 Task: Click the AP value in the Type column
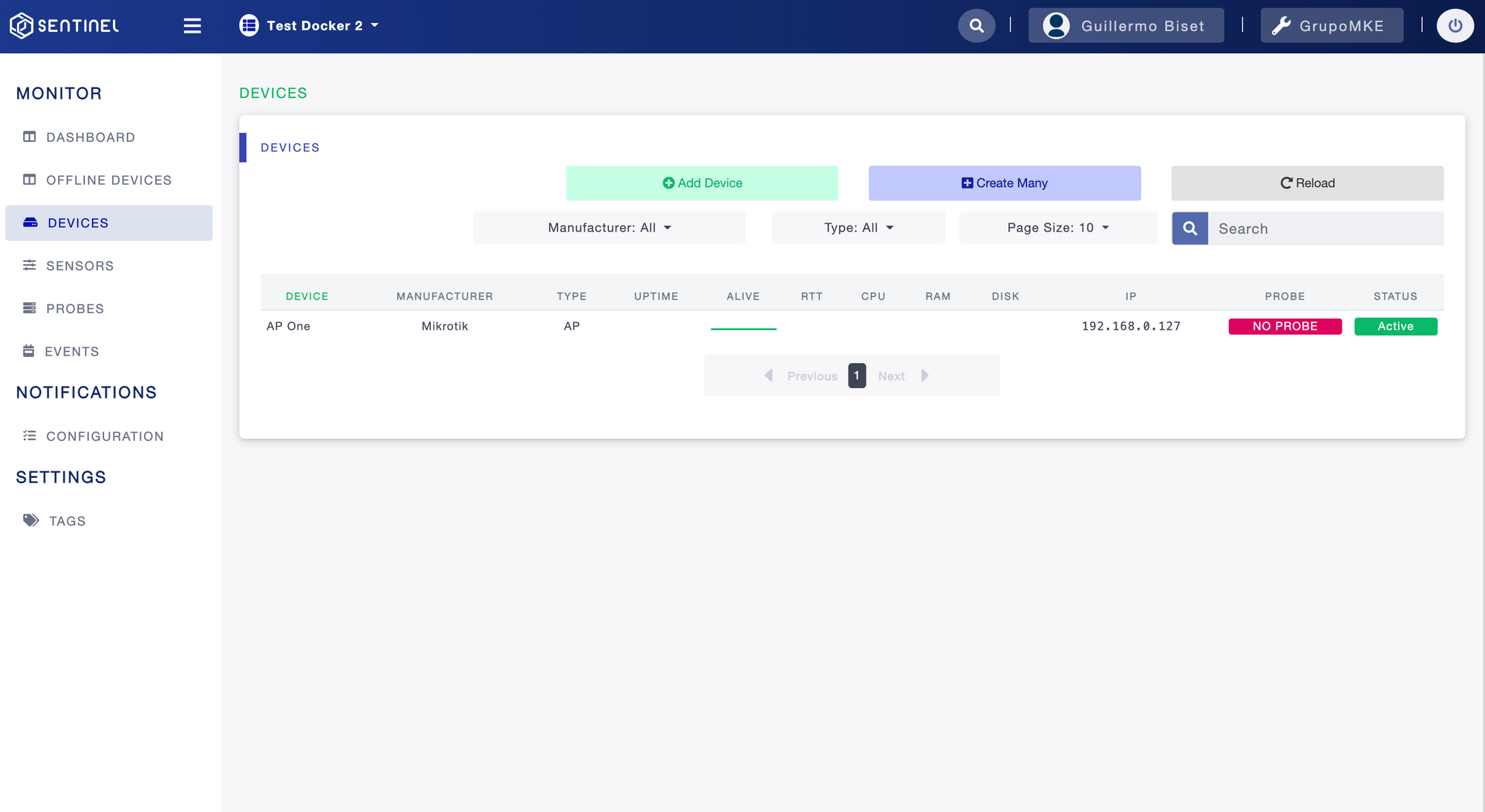point(572,327)
